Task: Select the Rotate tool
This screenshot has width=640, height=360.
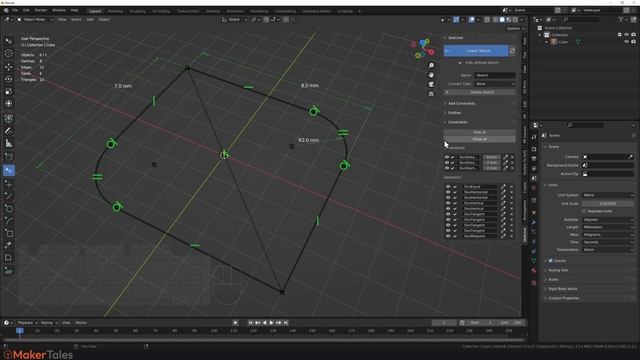Action: point(9,79)
